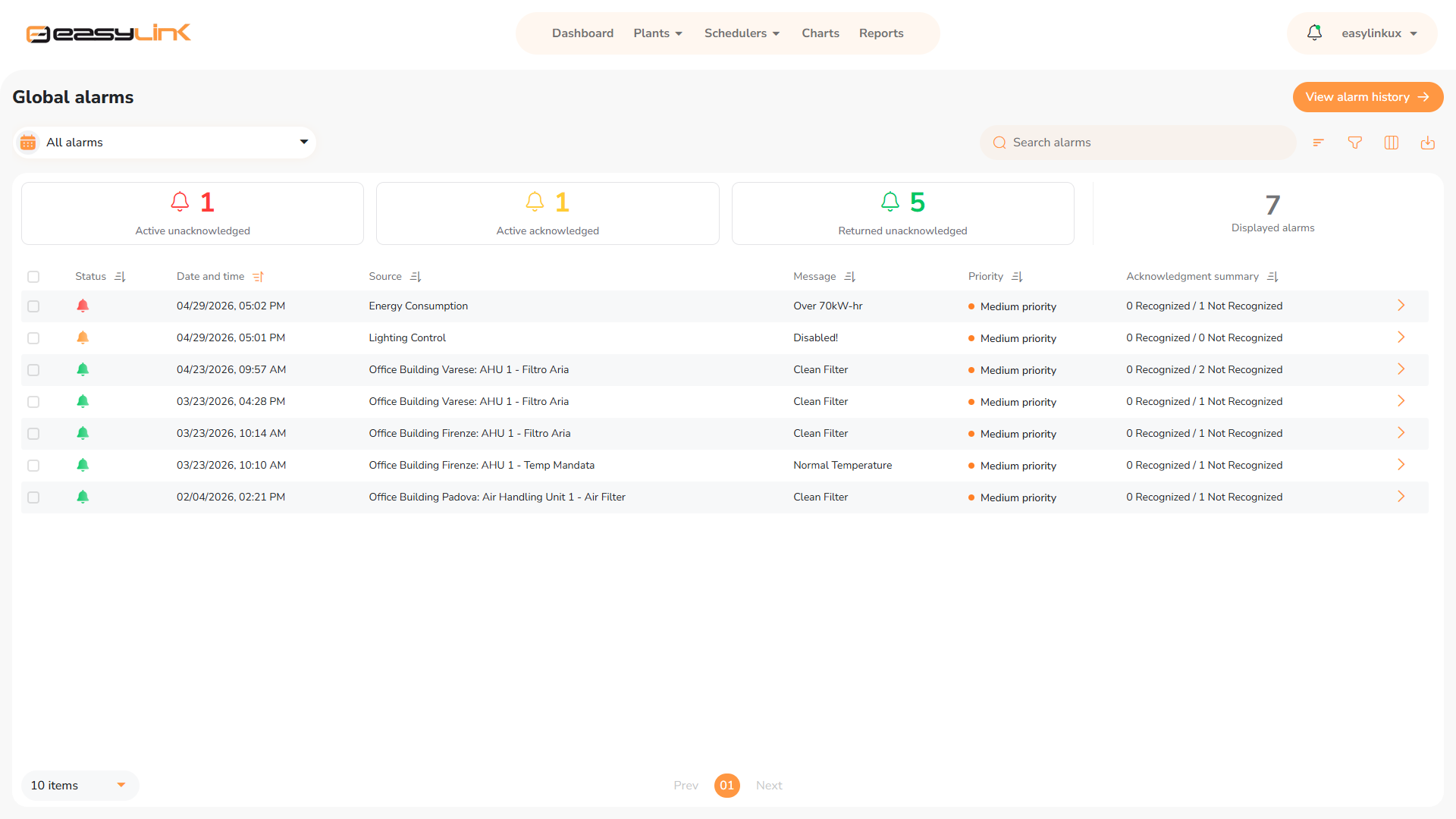The width and height of the screenshot is (1456, 819).
Task: Click the red bell for Energy Consumption alarm
Action: [x=83, y=306]
